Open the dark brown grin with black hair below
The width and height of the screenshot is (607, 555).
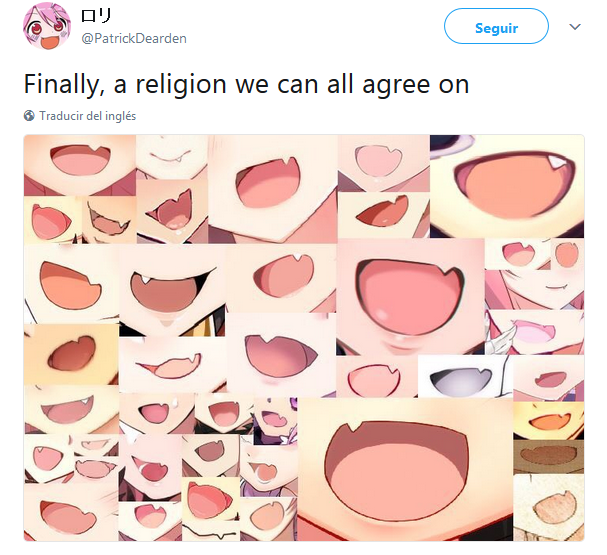click(172, 290)
